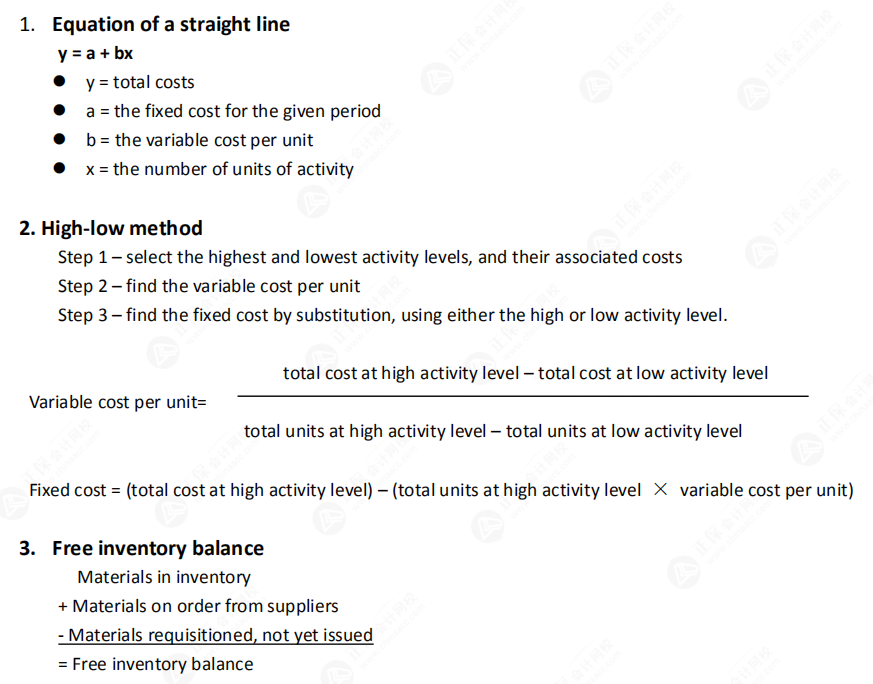This screenshot has height=684, width=873.
Task: Select the text "y = total costs"
Action: 140,82
